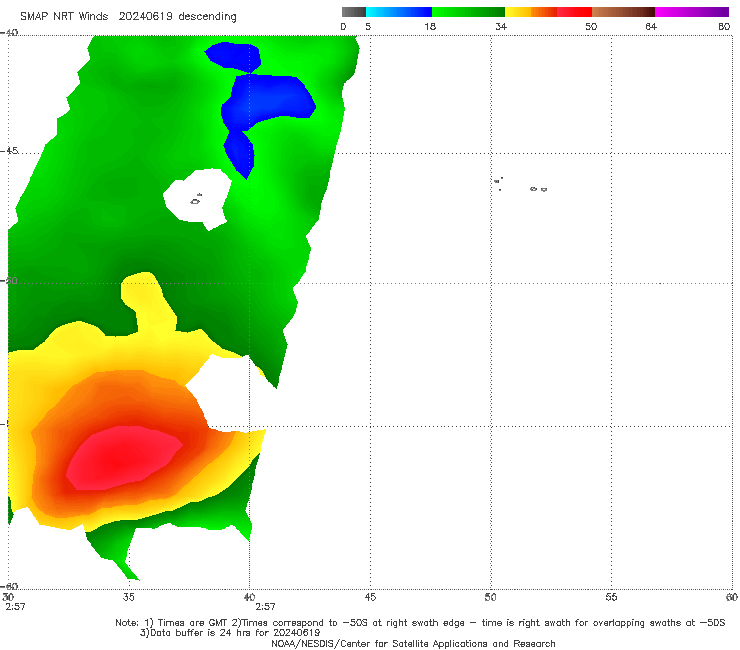Click the longitude axis label "55"

(x=611, y=597)
